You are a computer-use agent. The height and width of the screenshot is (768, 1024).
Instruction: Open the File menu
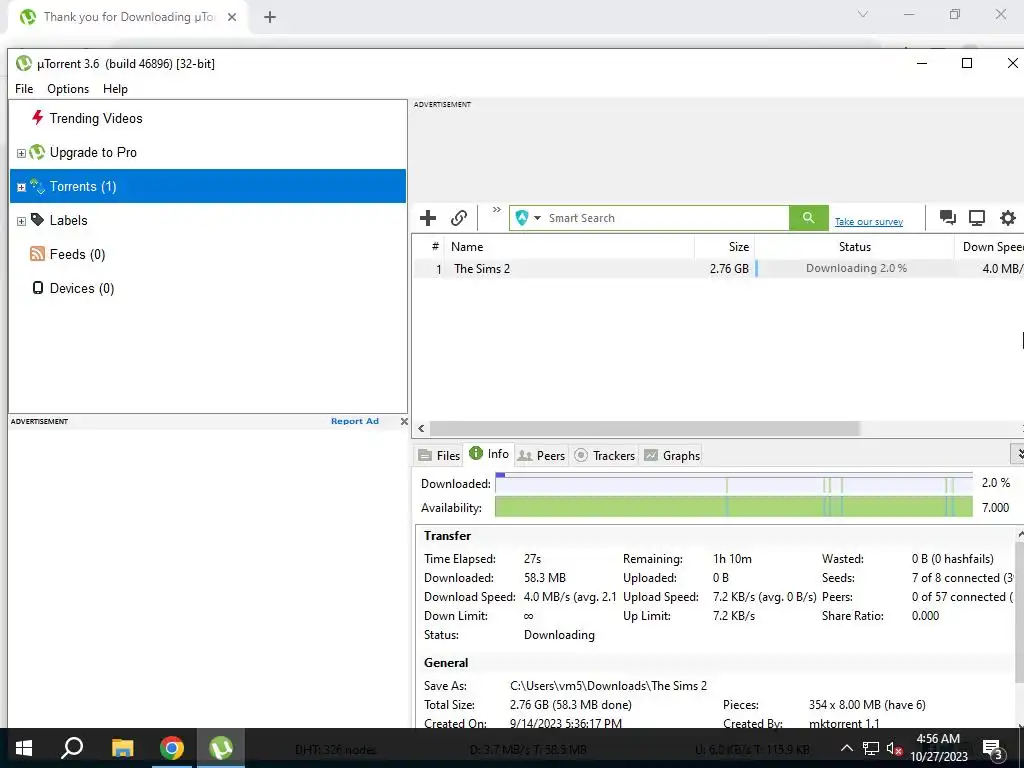24,89
